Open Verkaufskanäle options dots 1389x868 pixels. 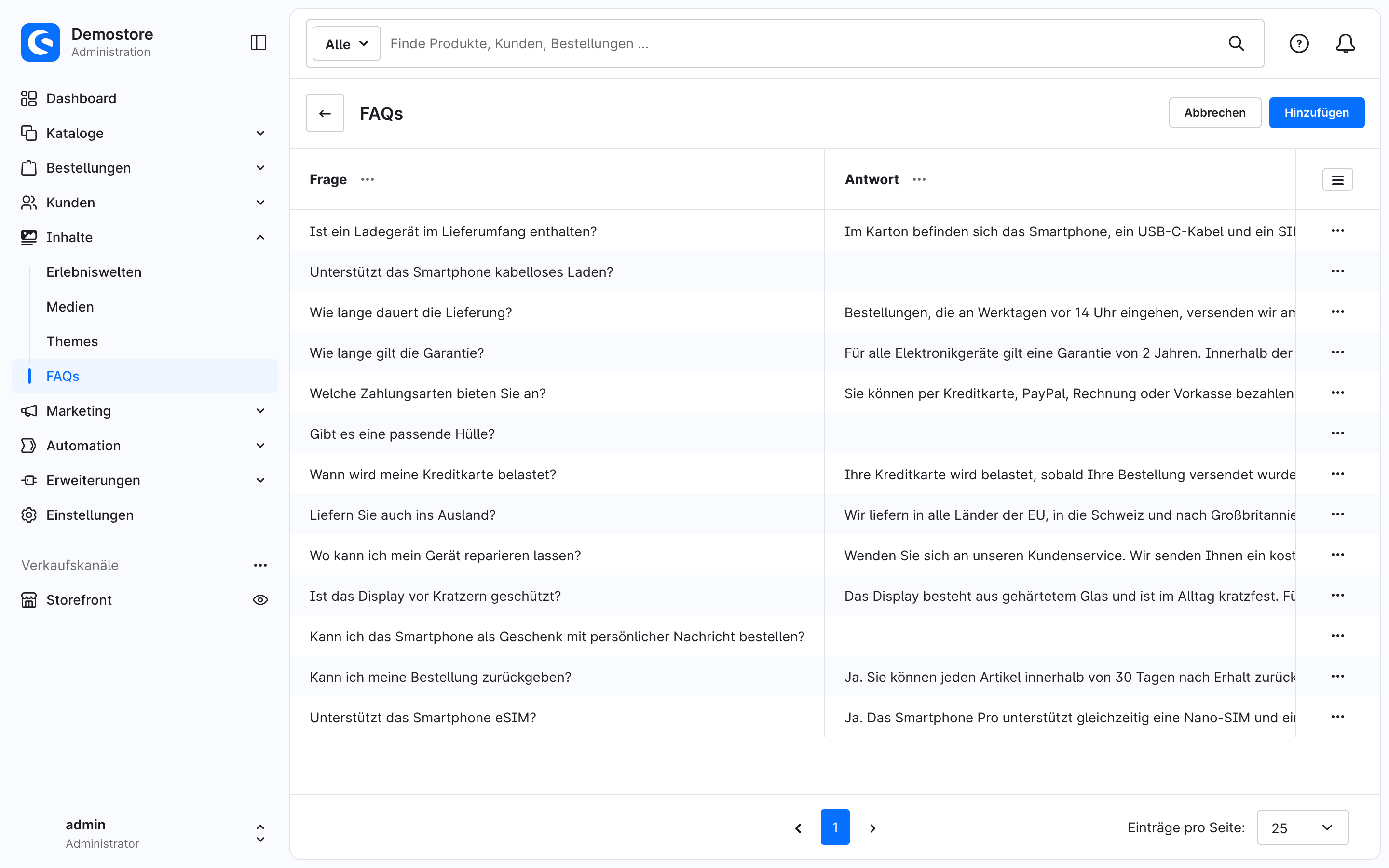(x=260, y=566)
